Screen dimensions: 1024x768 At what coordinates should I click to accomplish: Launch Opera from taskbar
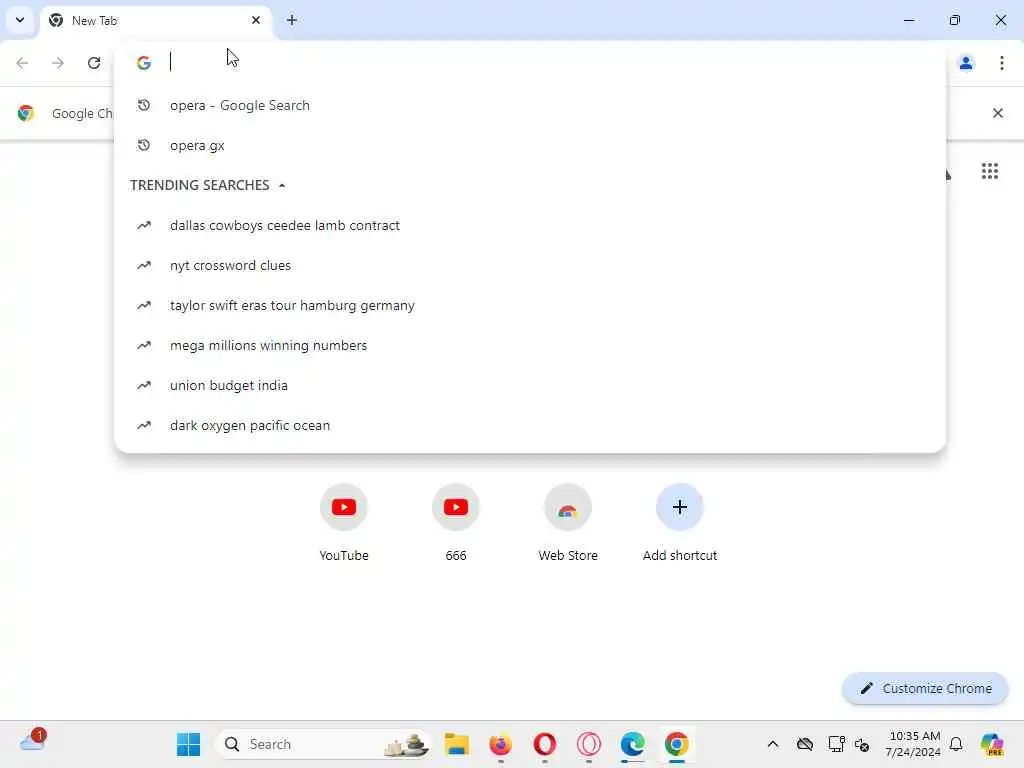(545, 744)
